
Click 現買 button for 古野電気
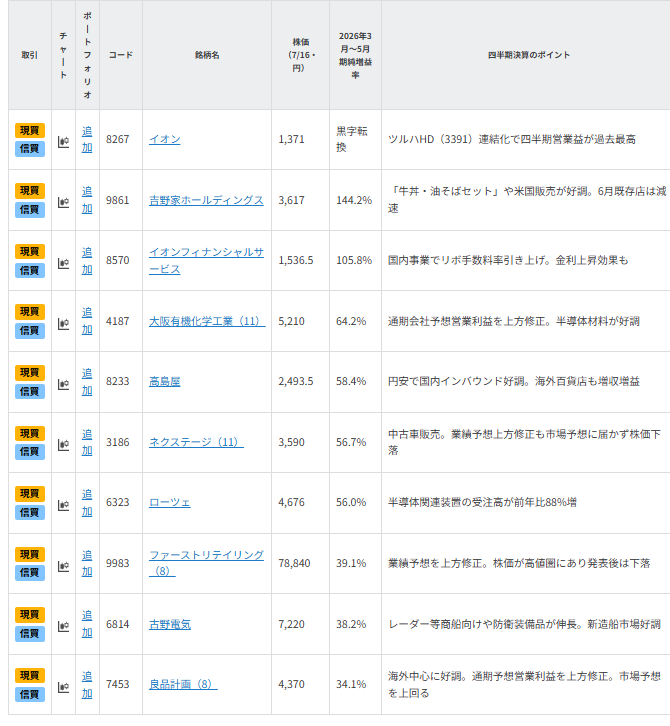[x=30, y=615]
